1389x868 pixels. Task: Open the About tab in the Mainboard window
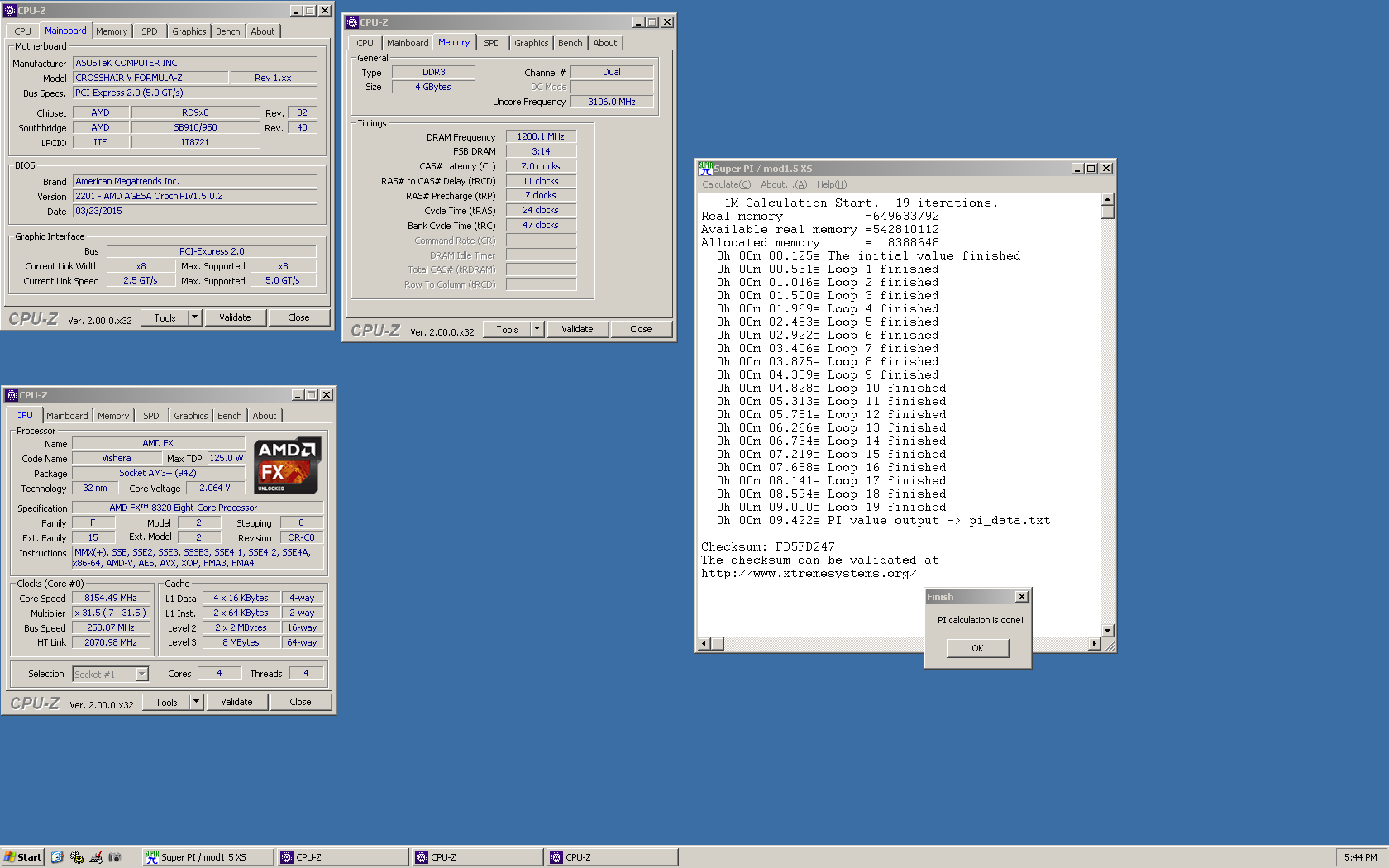pos(263,31)
